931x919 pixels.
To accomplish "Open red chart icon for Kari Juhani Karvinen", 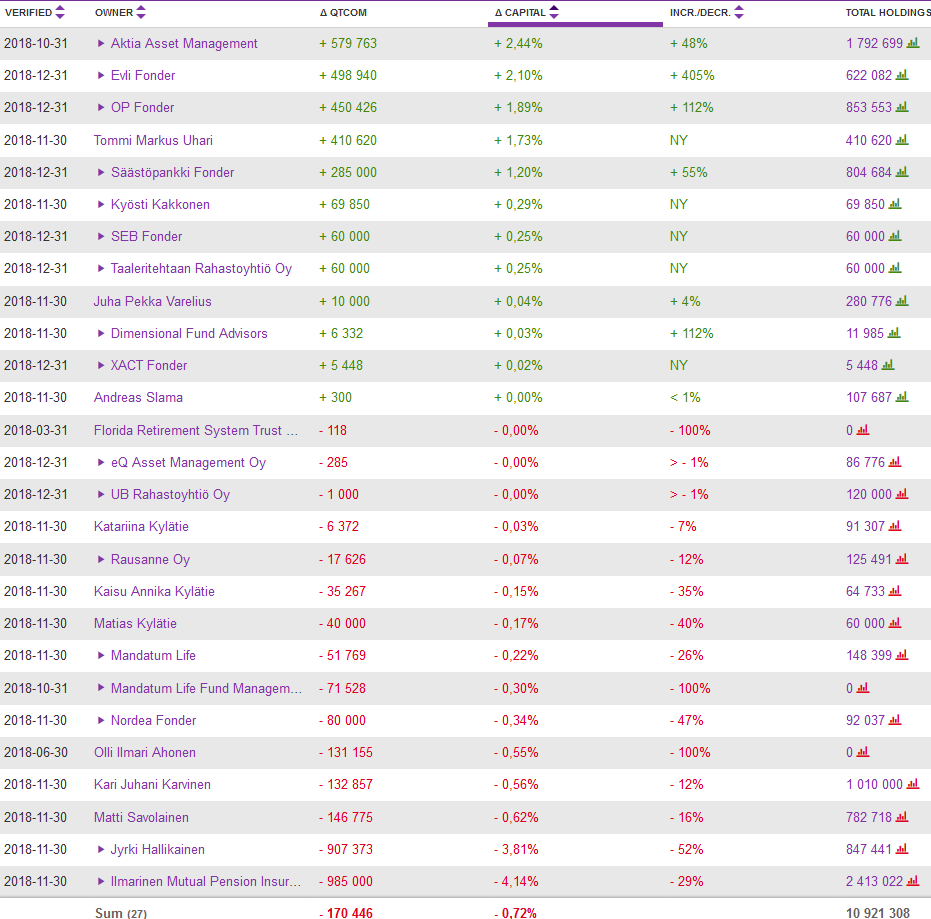I will pyautogui.click(x=913, y=783).
